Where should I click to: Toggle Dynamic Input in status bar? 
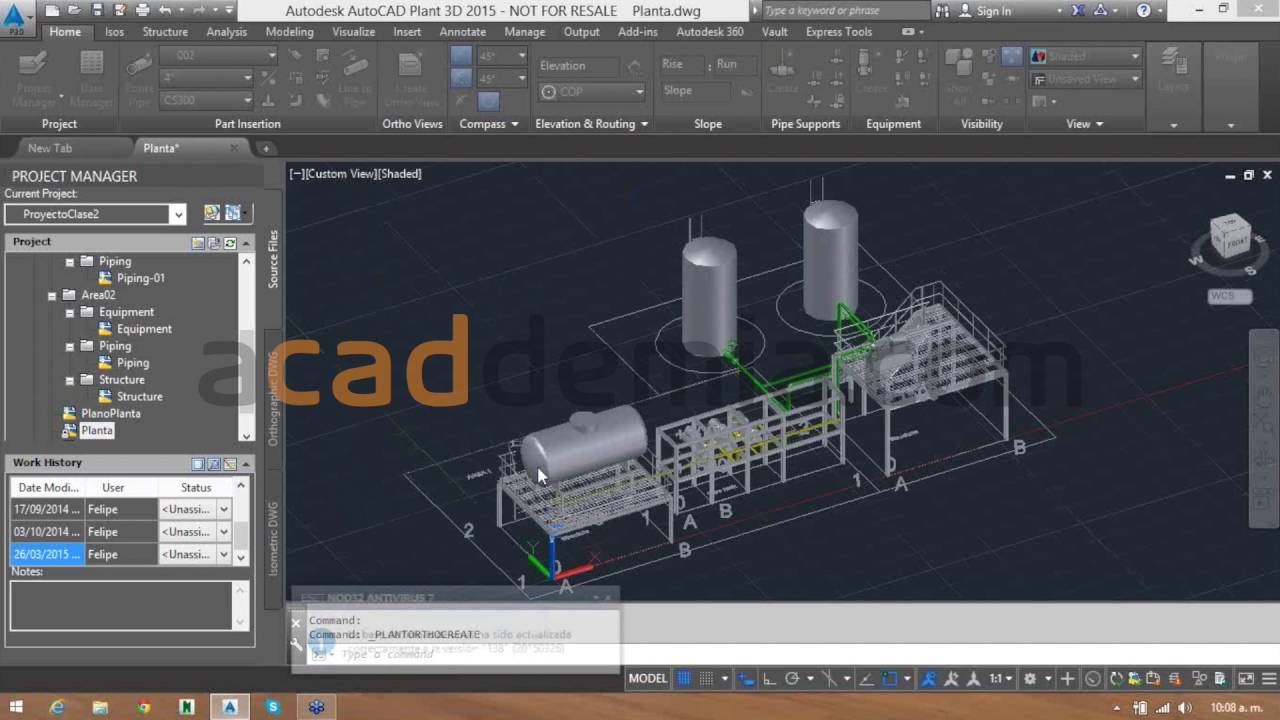tap(746, 679)
